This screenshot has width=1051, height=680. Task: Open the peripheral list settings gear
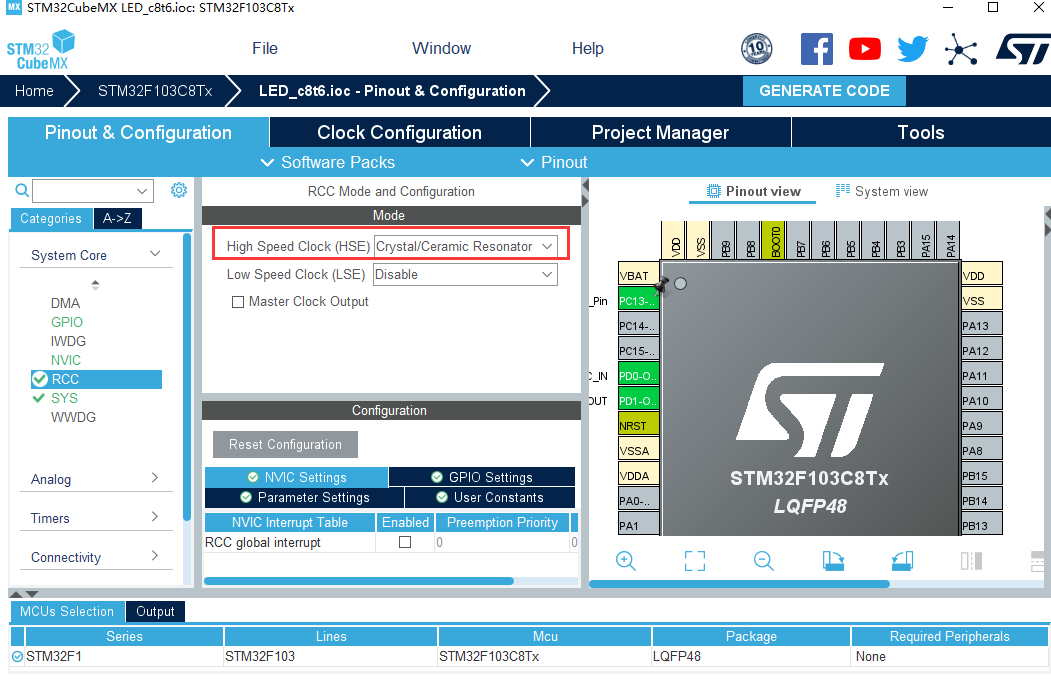click(179, 190)
